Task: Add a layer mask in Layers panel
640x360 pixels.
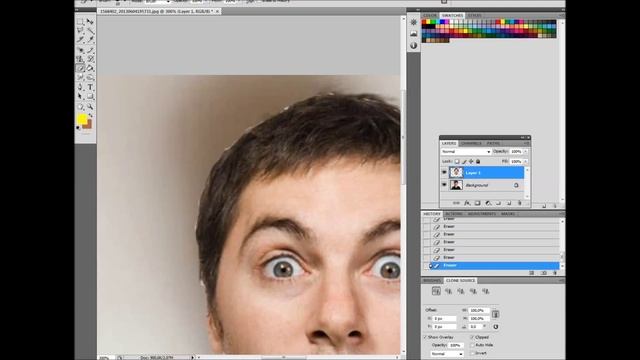Action: click(x=477, y=203)
